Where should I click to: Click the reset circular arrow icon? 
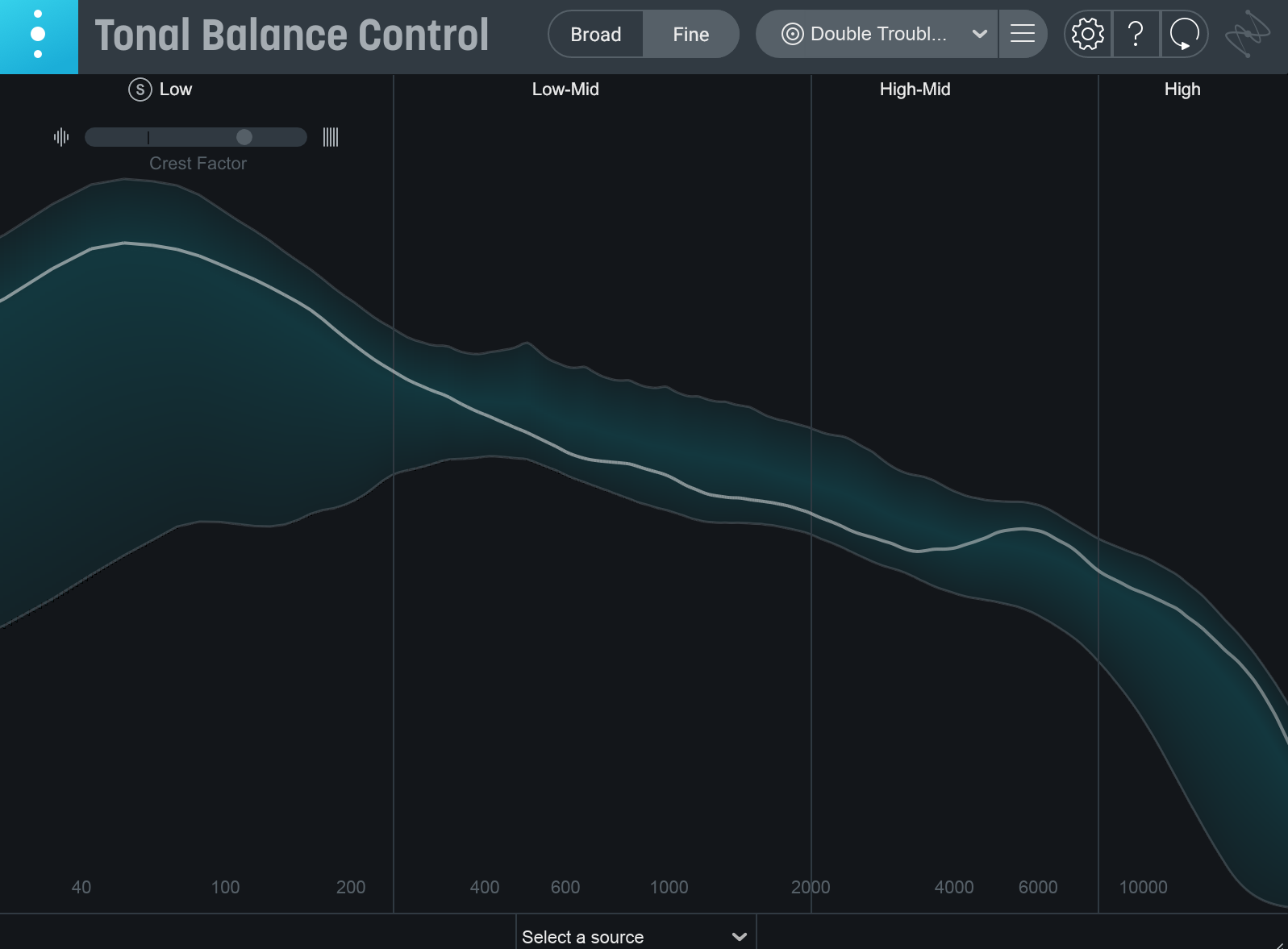[1185, 34]
